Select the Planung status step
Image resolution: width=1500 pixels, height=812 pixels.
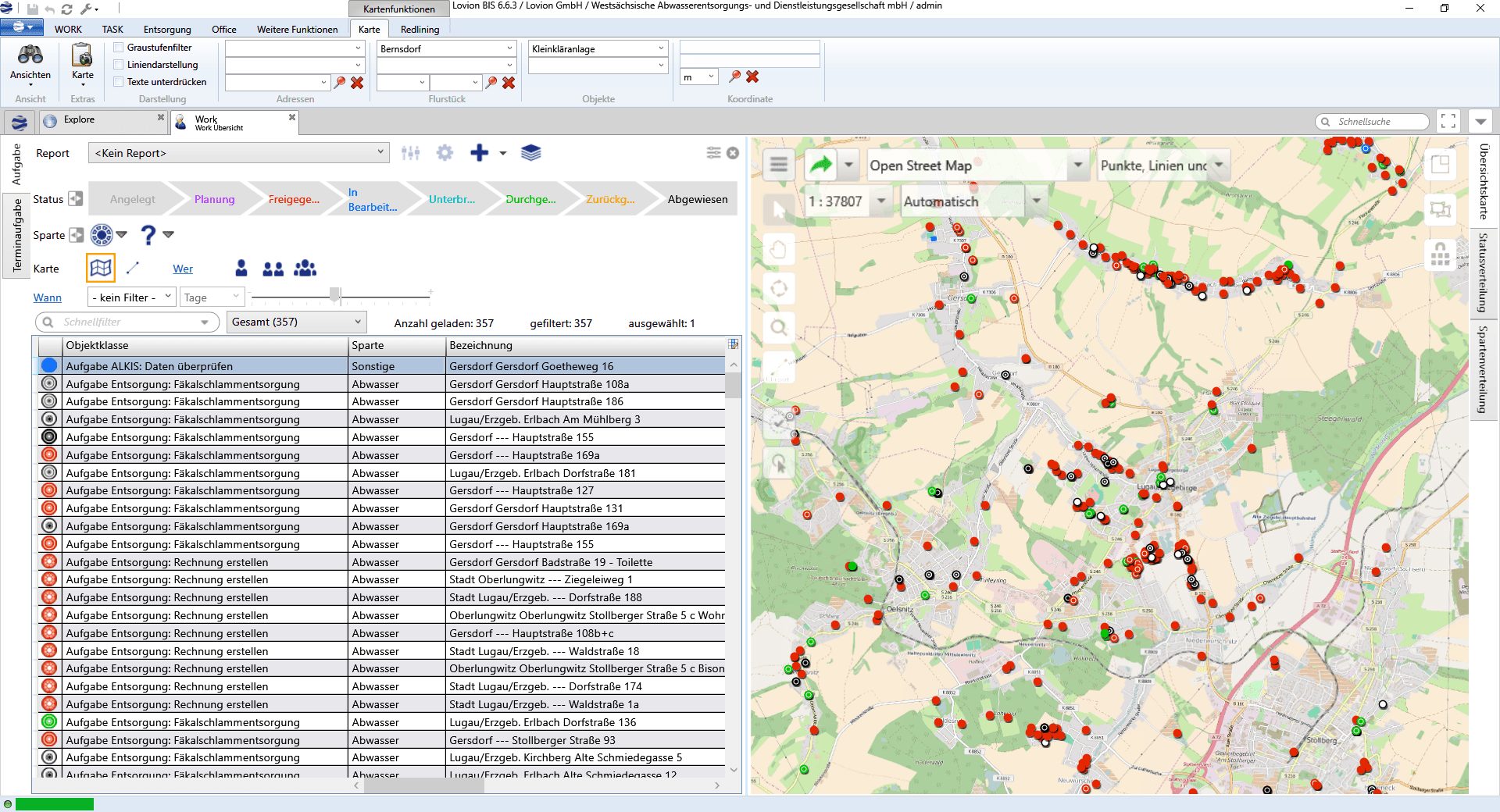coord(214,199)
